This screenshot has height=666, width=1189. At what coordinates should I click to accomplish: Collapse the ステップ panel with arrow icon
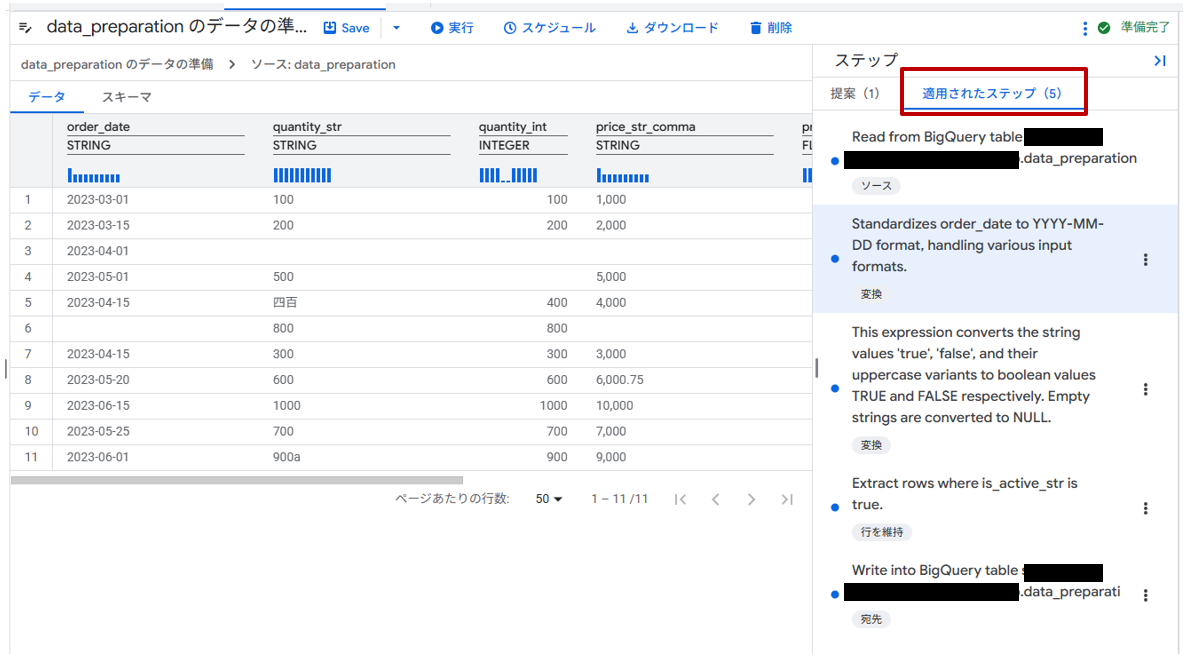click(x=1159, y=61)
